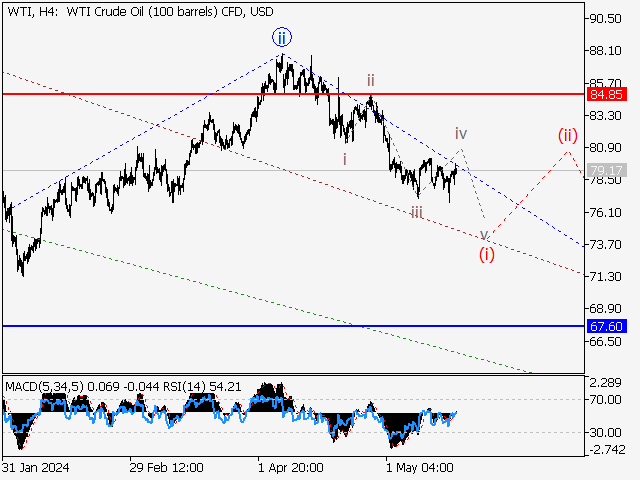Click the gray 'v' wave label

(x=484, y=235)
